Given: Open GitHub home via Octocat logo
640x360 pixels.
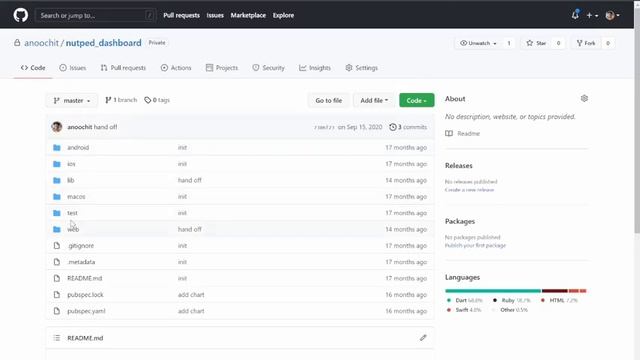Looking at the screenshot, I should tap(20, 15).
